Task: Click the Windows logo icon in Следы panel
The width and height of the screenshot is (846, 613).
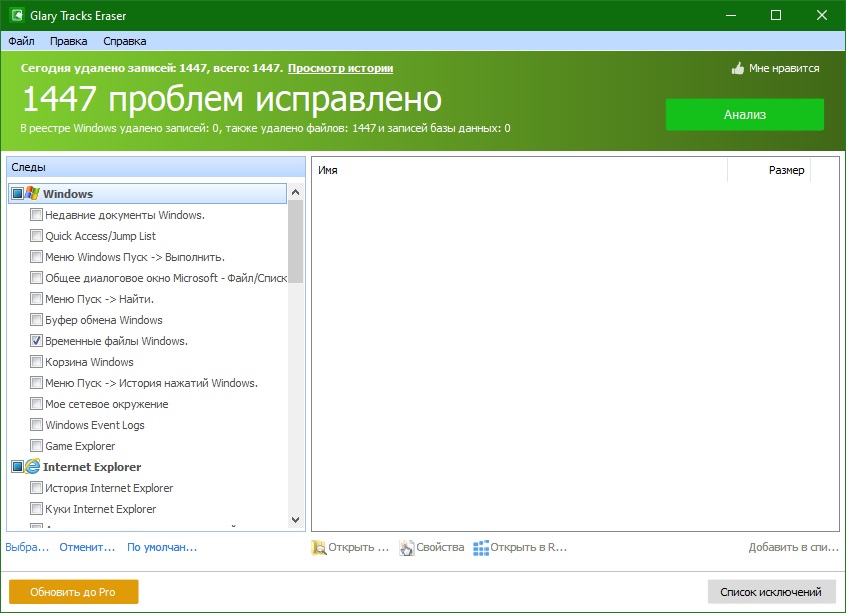Action: pyautogui.click(x=33, y=192)
